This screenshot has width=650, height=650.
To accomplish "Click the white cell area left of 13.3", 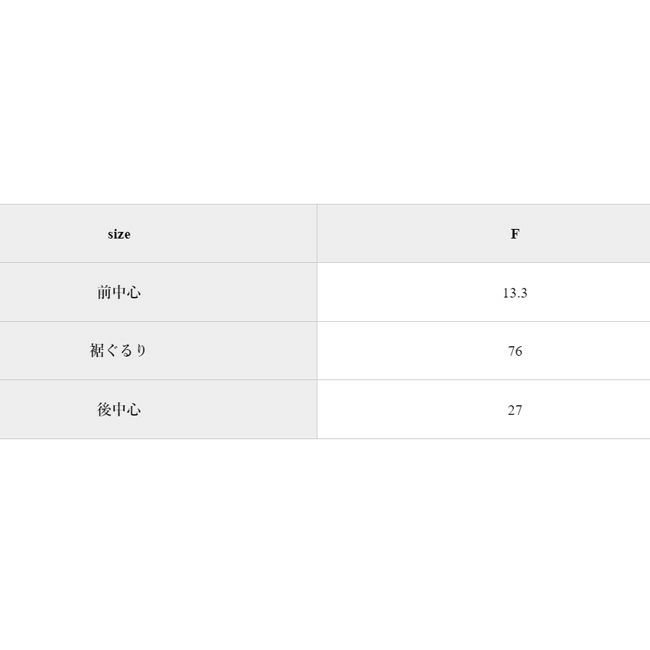I will pos(400,293).
